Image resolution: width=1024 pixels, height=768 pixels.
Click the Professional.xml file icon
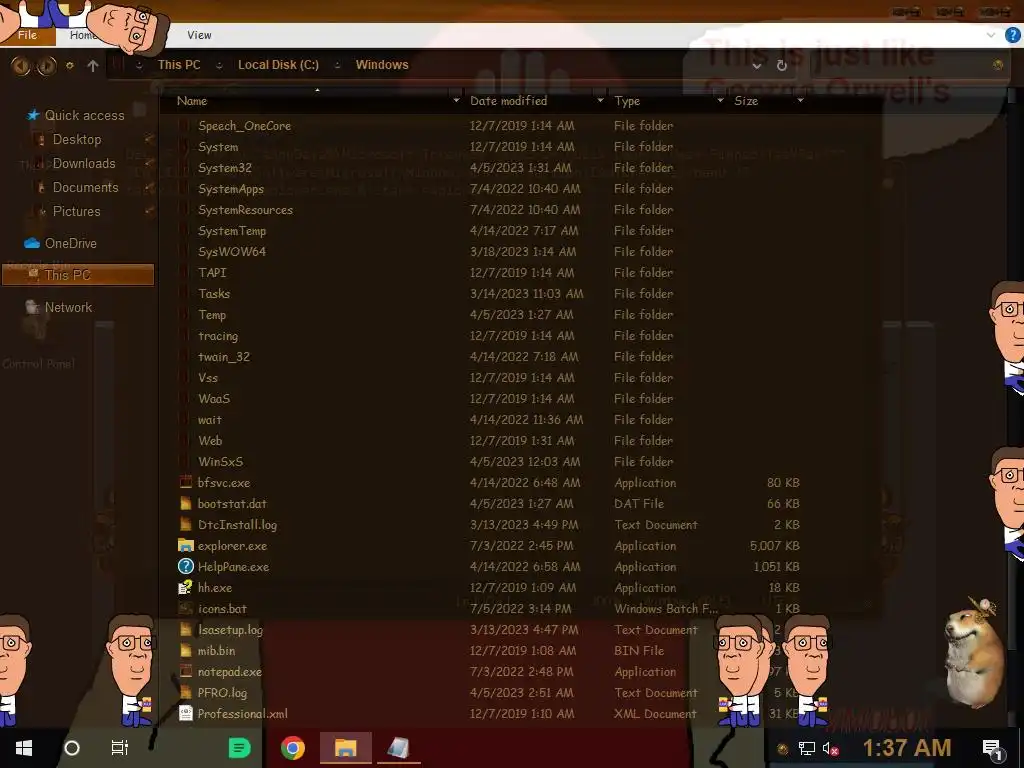coord(186,713)
